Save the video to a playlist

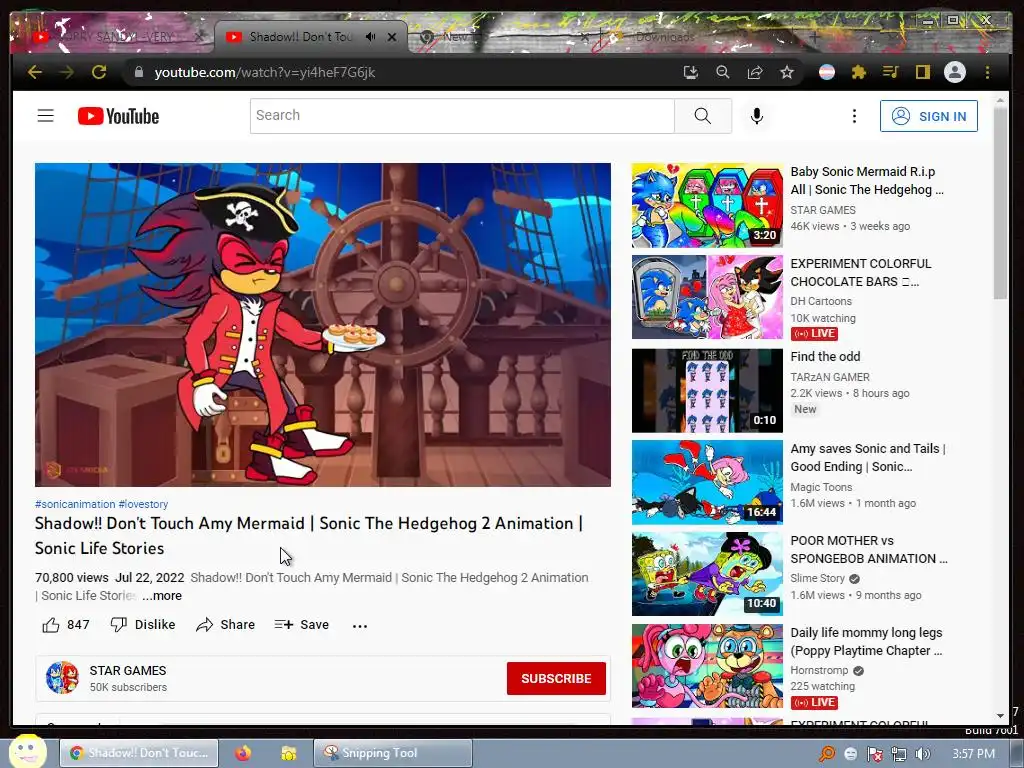pyautogui.click(x=302, y=625)
